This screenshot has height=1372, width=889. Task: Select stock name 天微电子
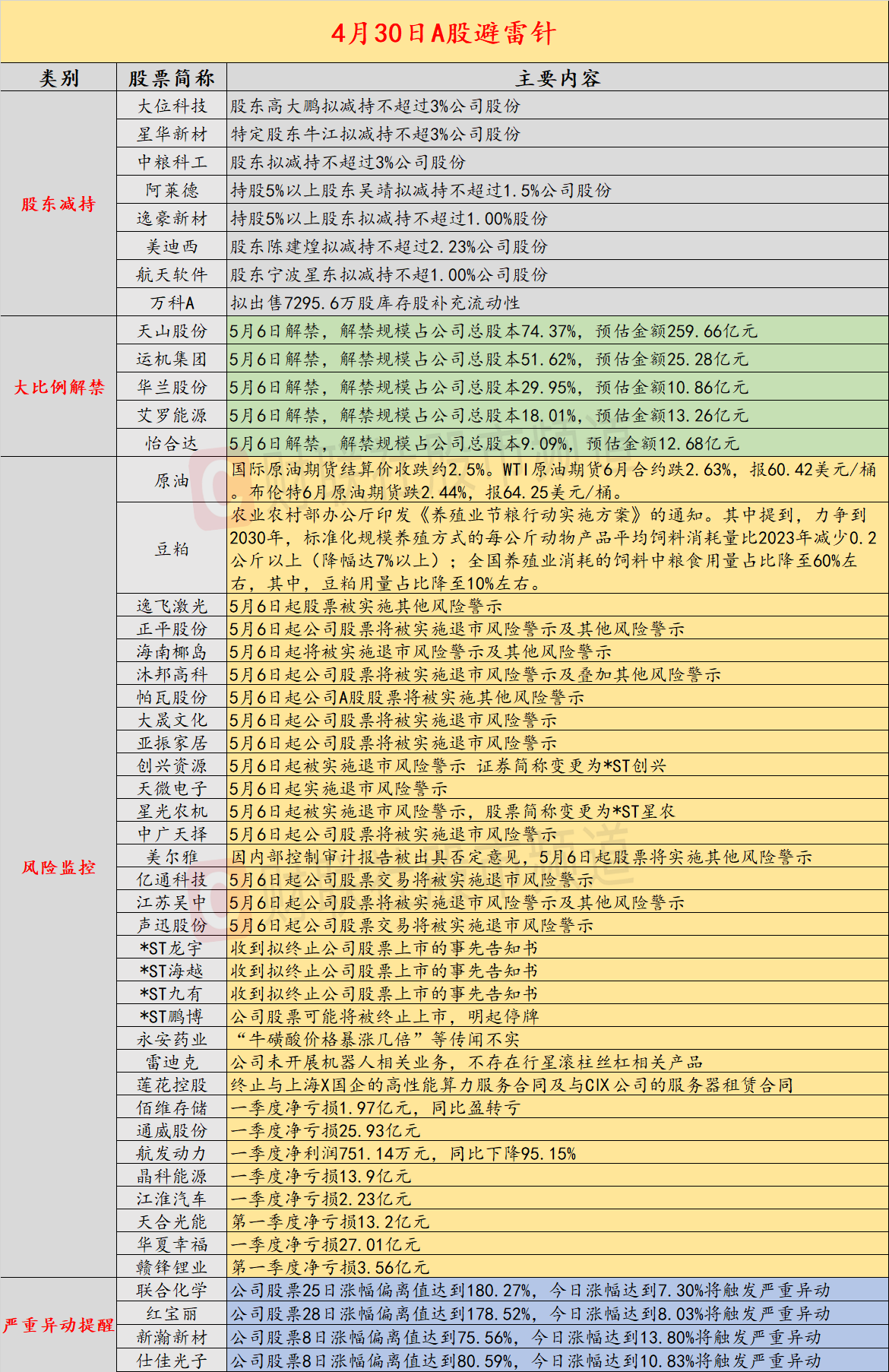coord(172,788)
